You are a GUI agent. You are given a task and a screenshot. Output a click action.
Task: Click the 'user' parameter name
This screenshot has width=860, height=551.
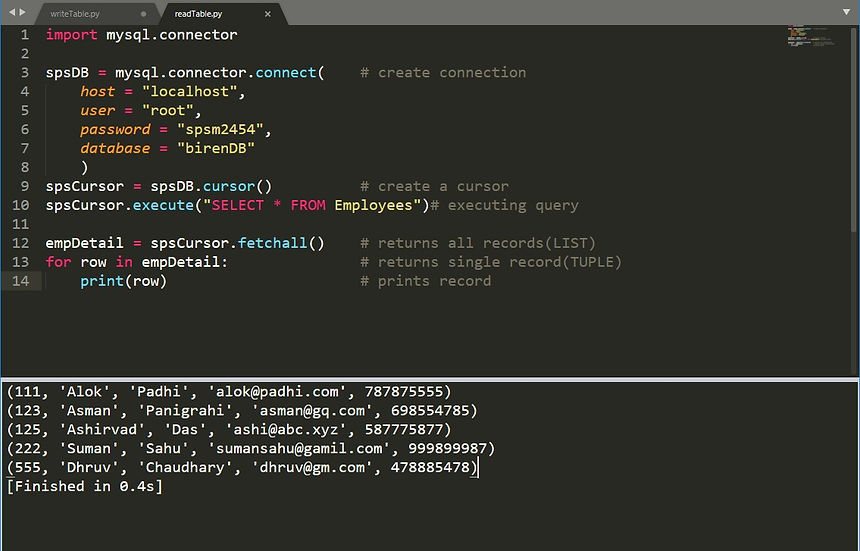click(x=98, y=110)
